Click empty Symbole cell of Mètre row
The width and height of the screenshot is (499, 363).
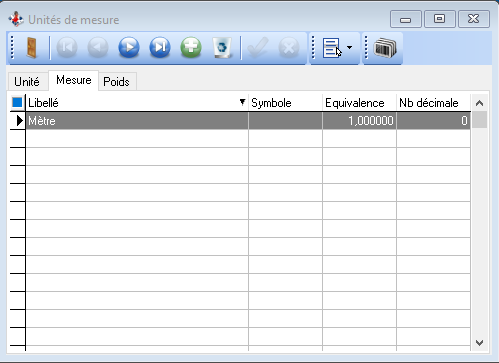(x=286, y=121)
